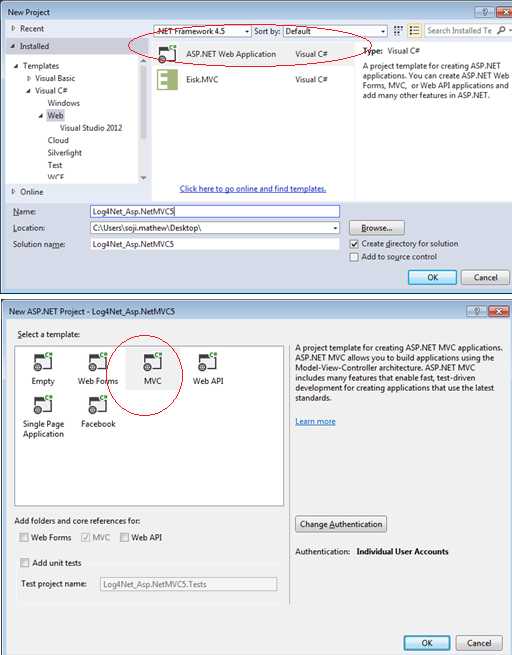Click the search magnifier icon

[x=502, y=30]
